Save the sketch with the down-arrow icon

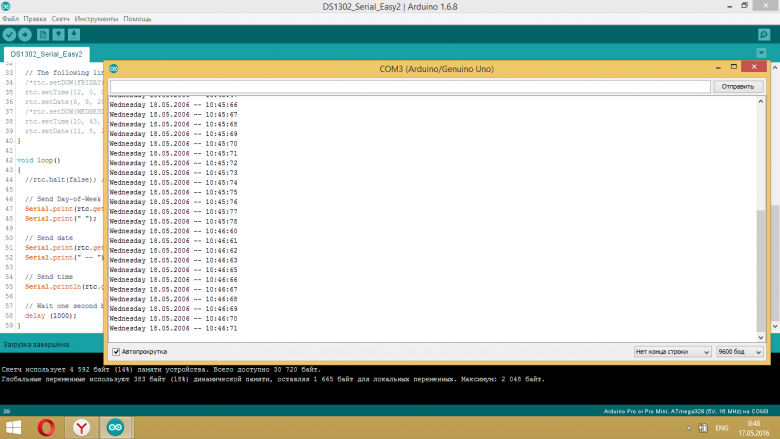74,34
